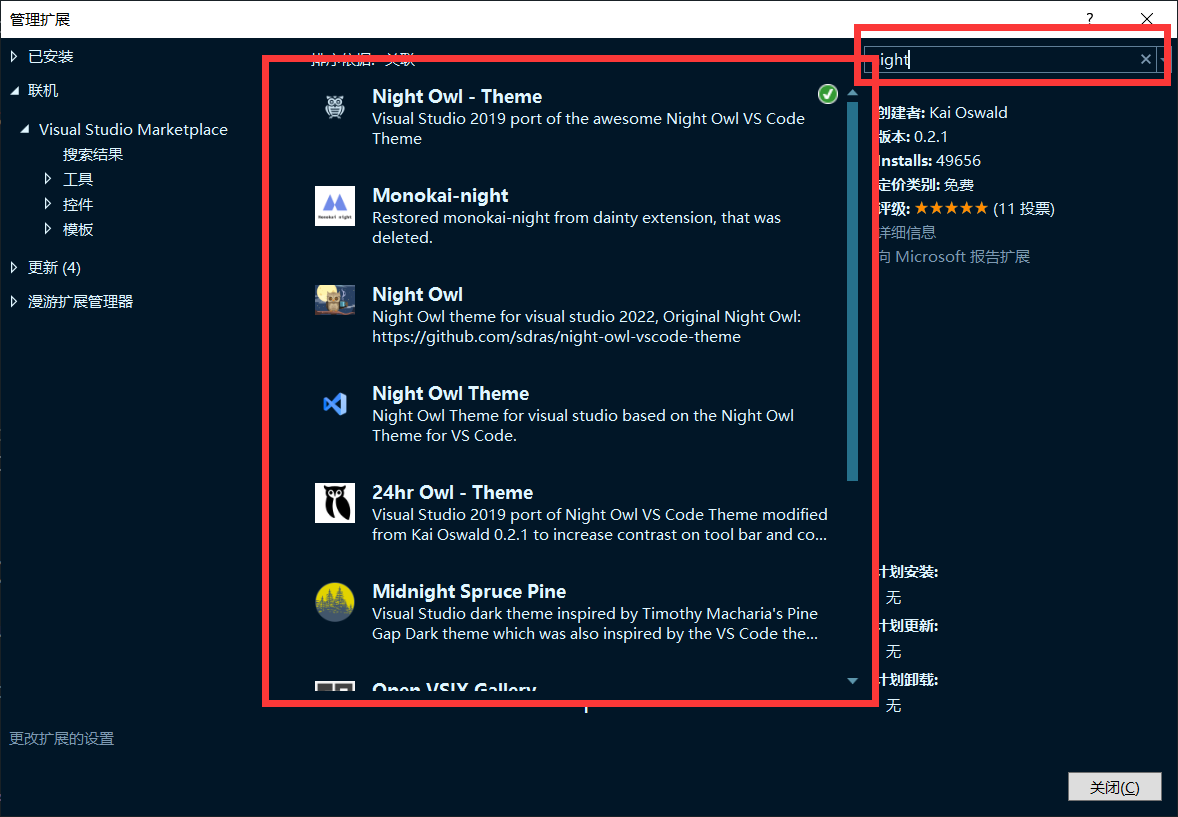Collapse the 联机 category

(14, 90)
